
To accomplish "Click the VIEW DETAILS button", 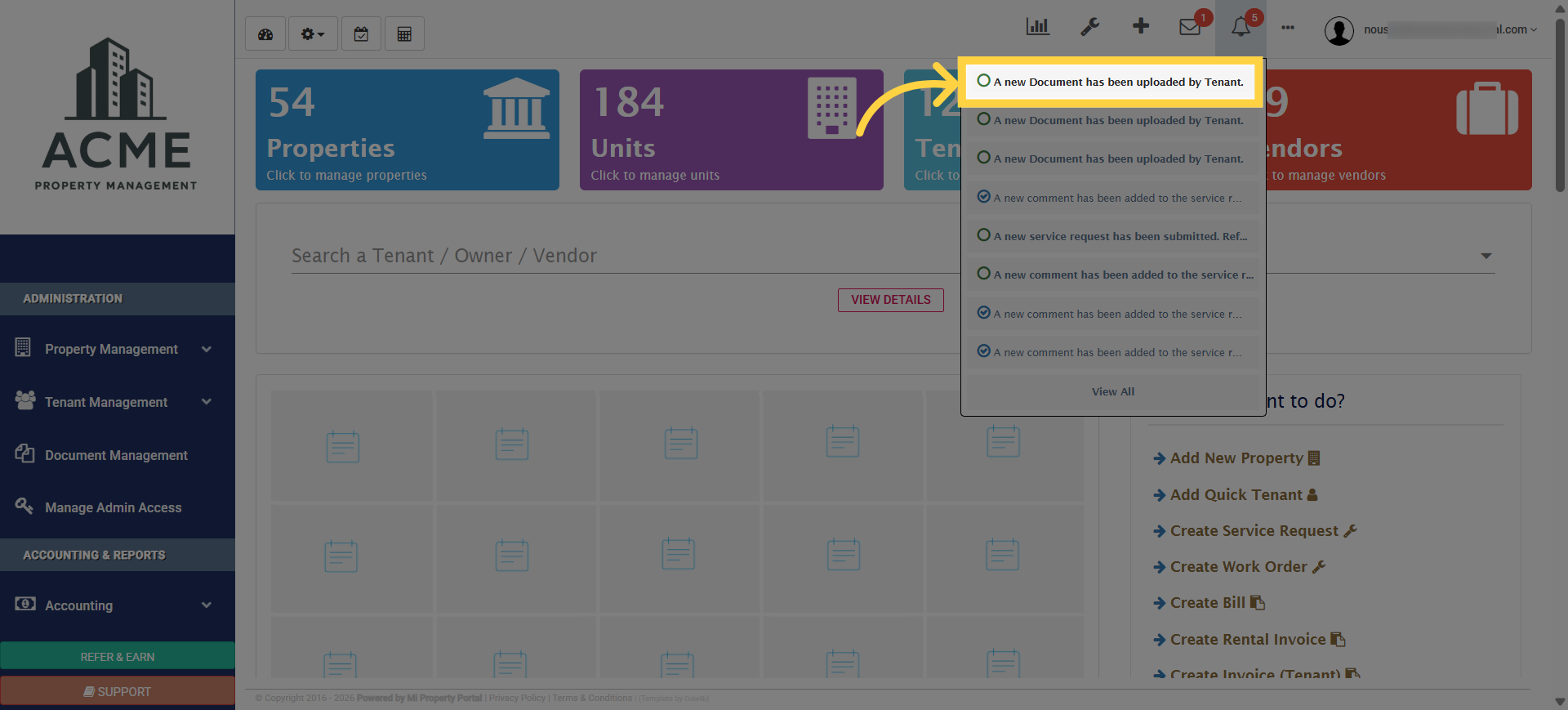I will (891, 300).
